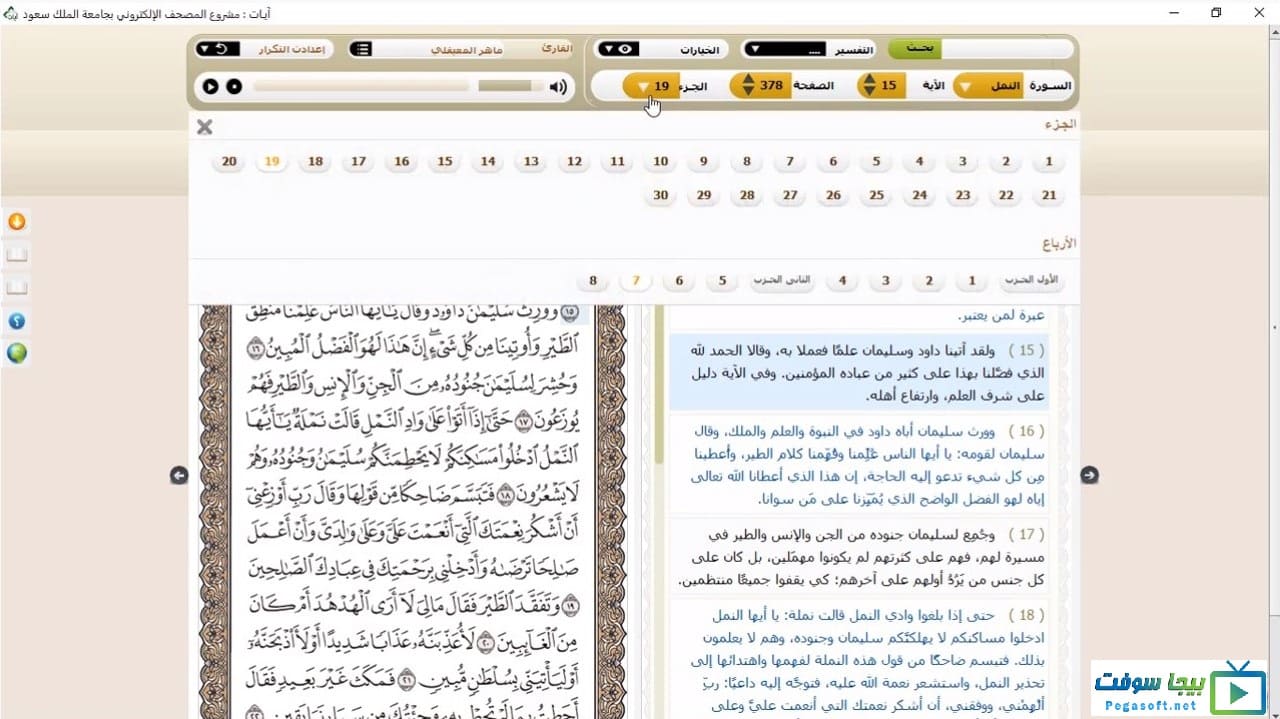Click the open-book icon directly below the download icon

click(17, 255)
